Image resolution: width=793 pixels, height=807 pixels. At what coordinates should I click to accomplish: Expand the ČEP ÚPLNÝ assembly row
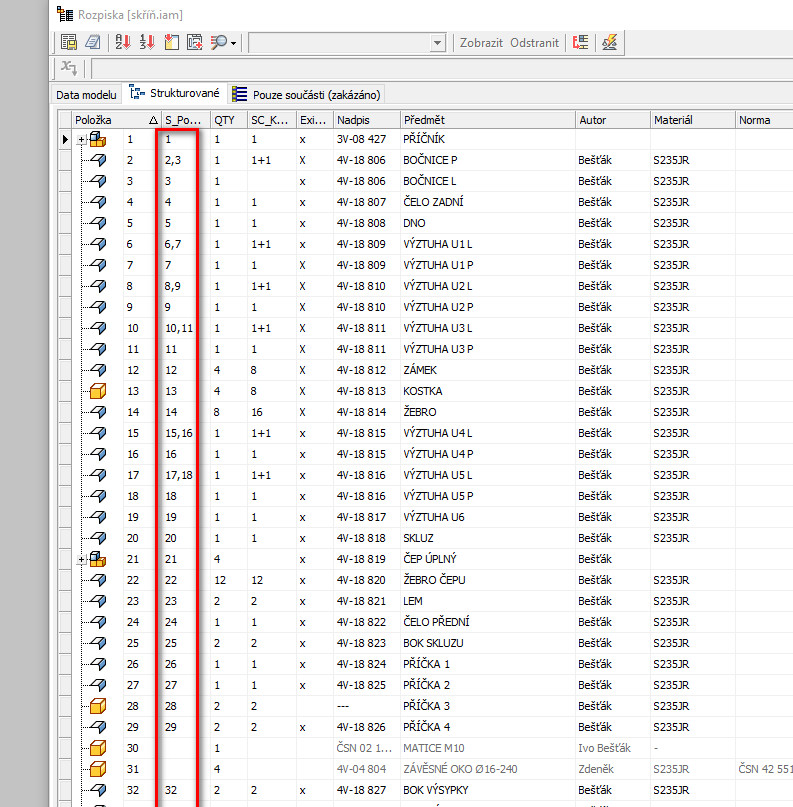pyautogui.click(x=82, y=559)
